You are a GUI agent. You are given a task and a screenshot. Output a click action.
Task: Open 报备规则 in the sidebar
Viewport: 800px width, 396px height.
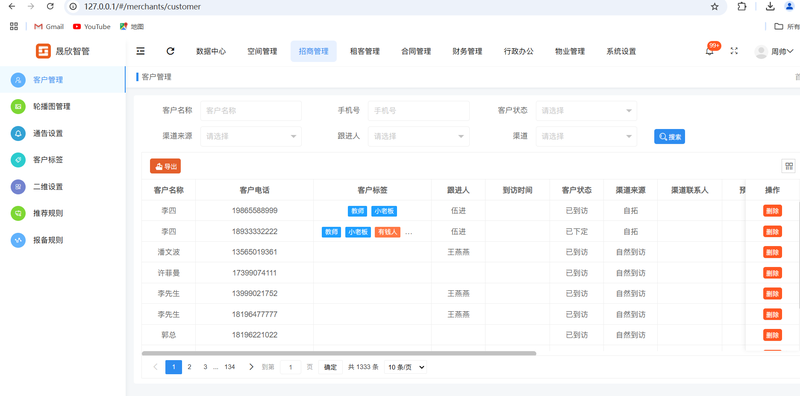click(x=63, y=239)
